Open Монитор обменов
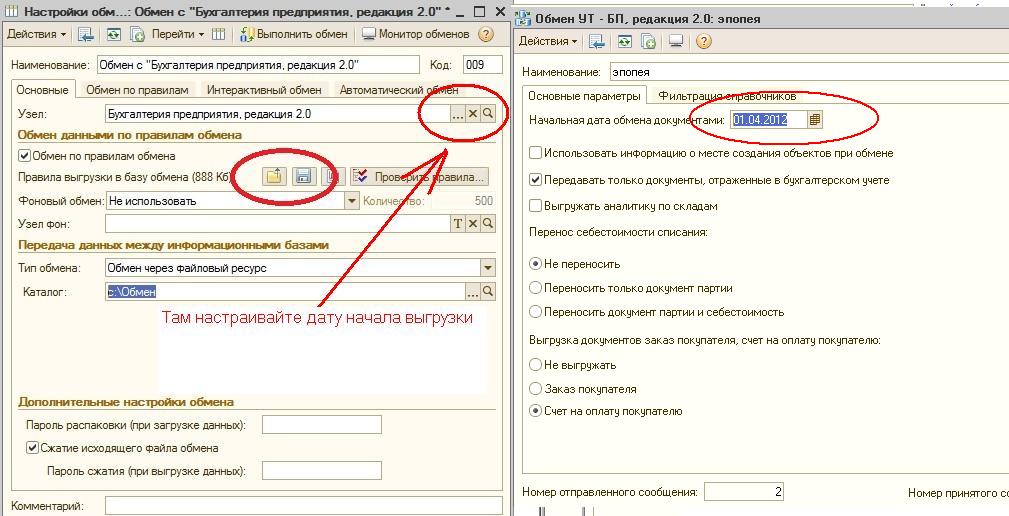Image resolution: width=1009 pixels, height=516 pixels. (x=416, y=35)
